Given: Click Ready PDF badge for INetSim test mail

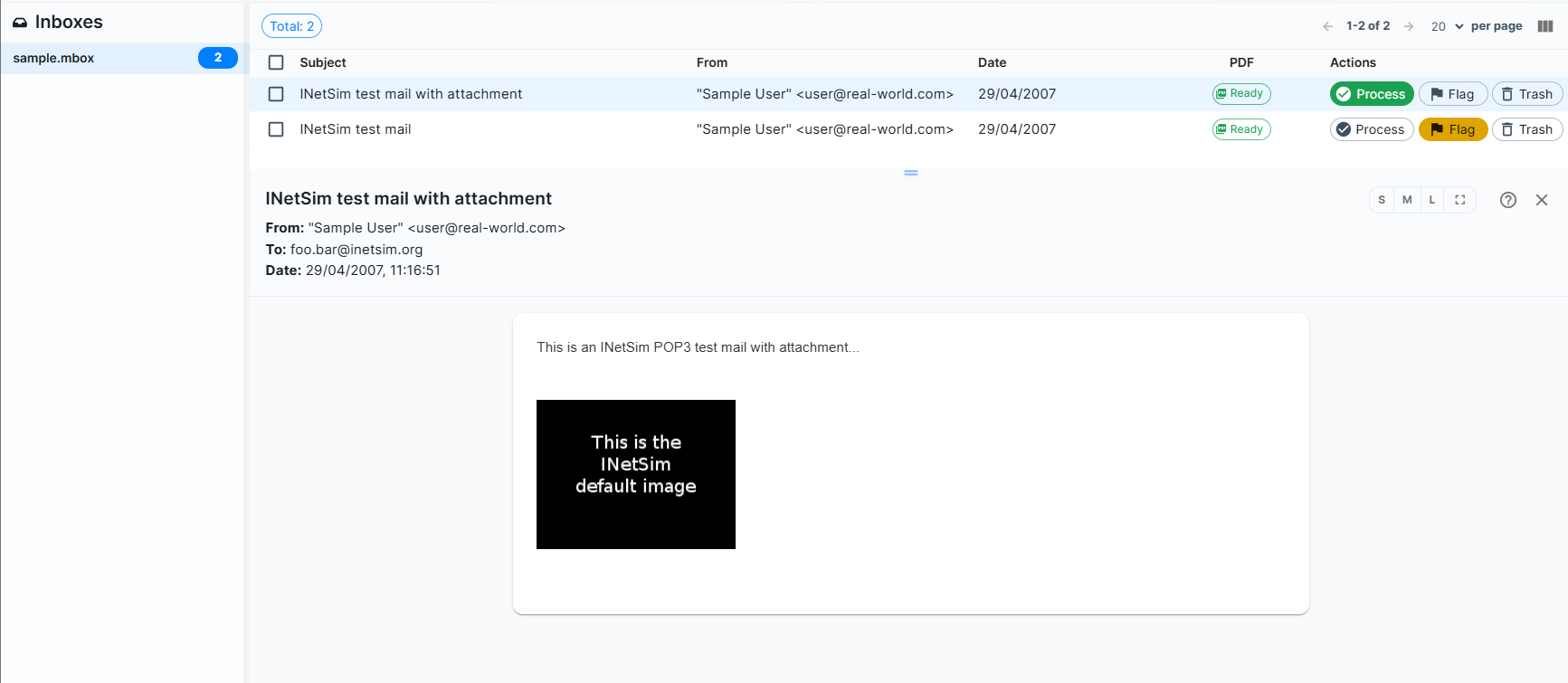Looking at the screenshot, I should click(x=1241, y=129).
